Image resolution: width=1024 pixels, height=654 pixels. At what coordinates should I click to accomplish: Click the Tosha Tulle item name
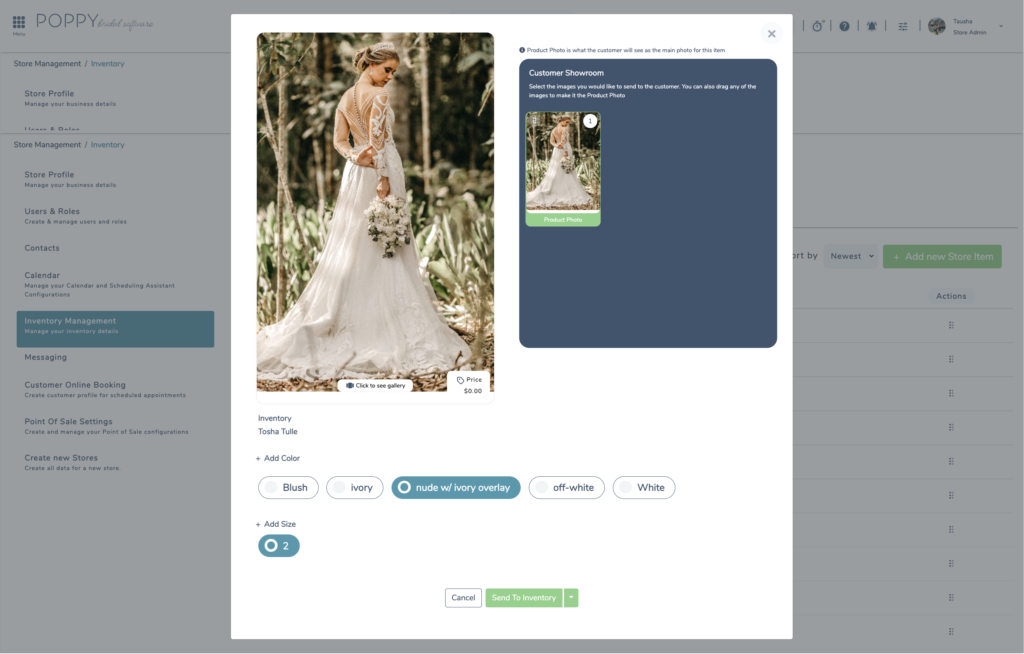coord(278,431)
